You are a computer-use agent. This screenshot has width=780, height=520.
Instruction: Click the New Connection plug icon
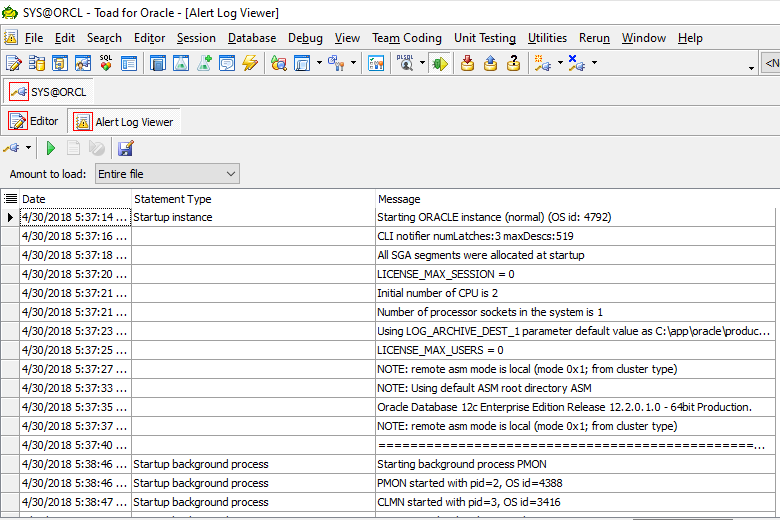(542, 63)
